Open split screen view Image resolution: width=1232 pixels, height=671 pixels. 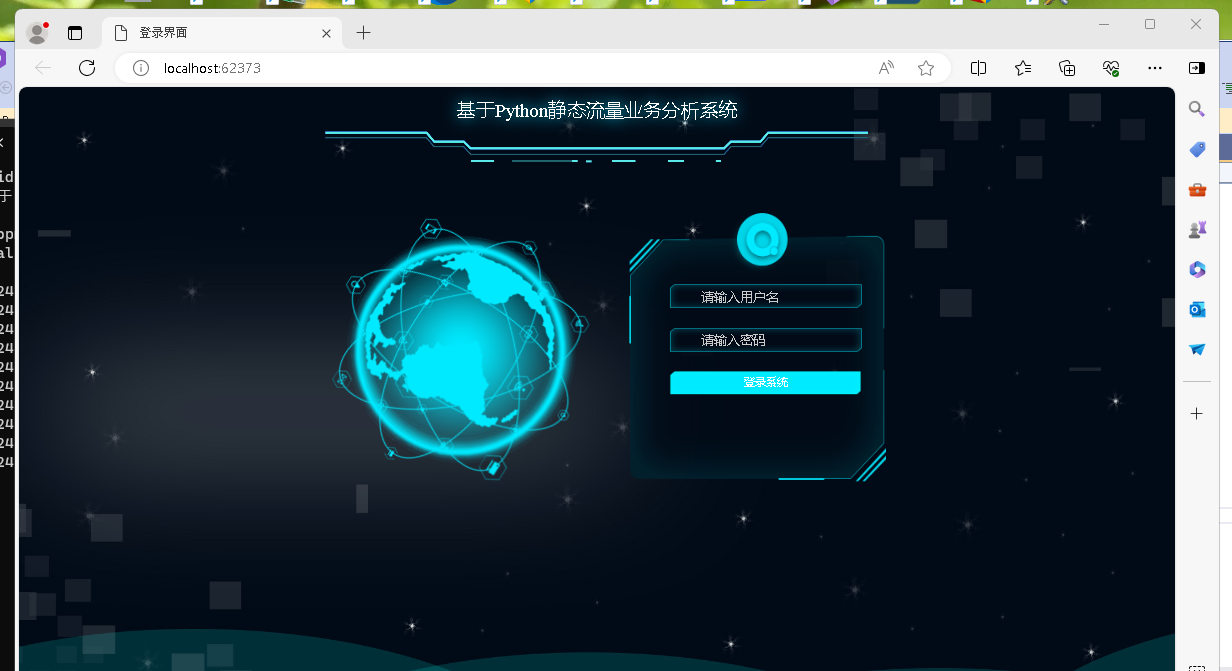tap(979, 68)
